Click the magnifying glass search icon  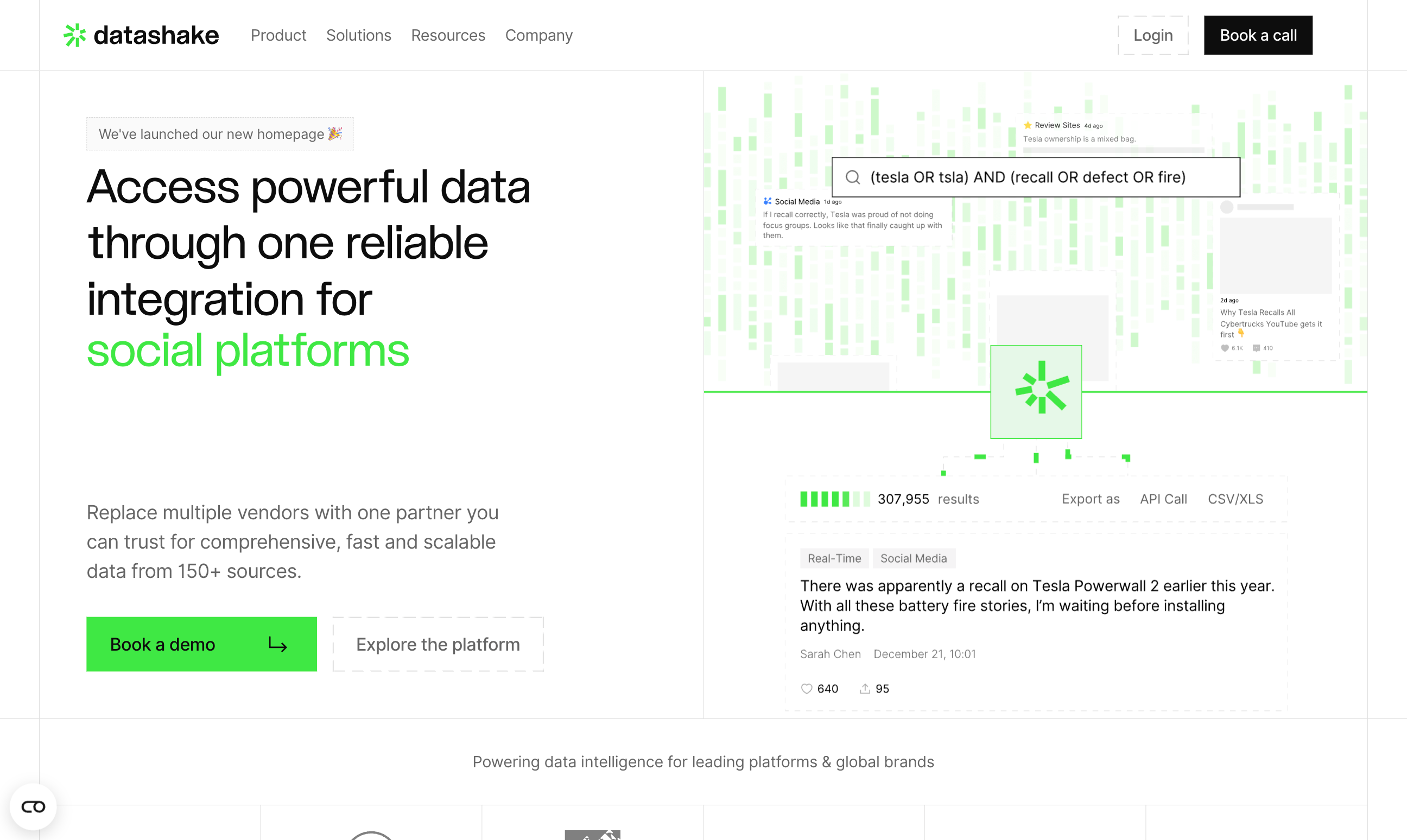[853, 176]
